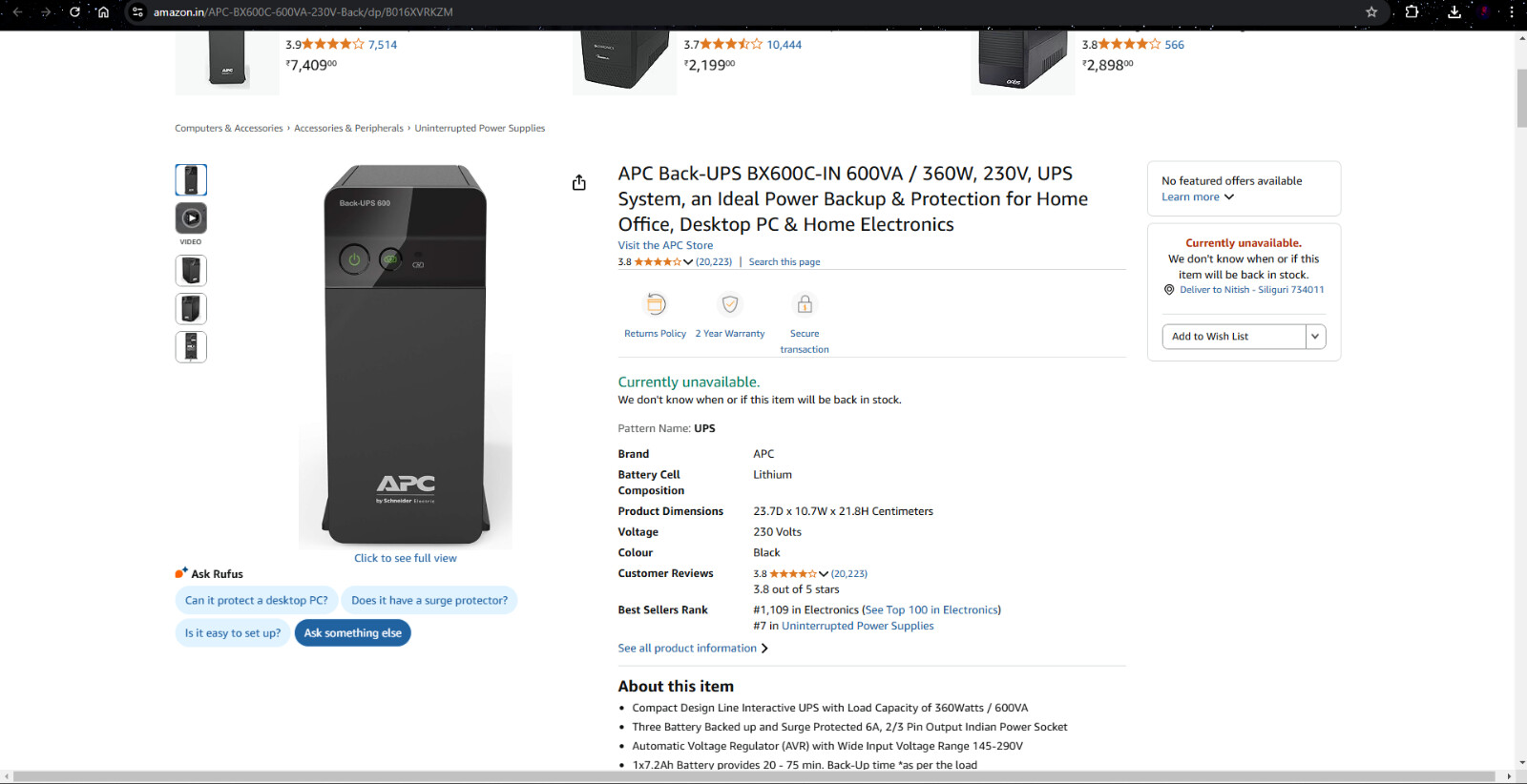
Task: Click the Add to Wish List button
Action: point(1234,337)
